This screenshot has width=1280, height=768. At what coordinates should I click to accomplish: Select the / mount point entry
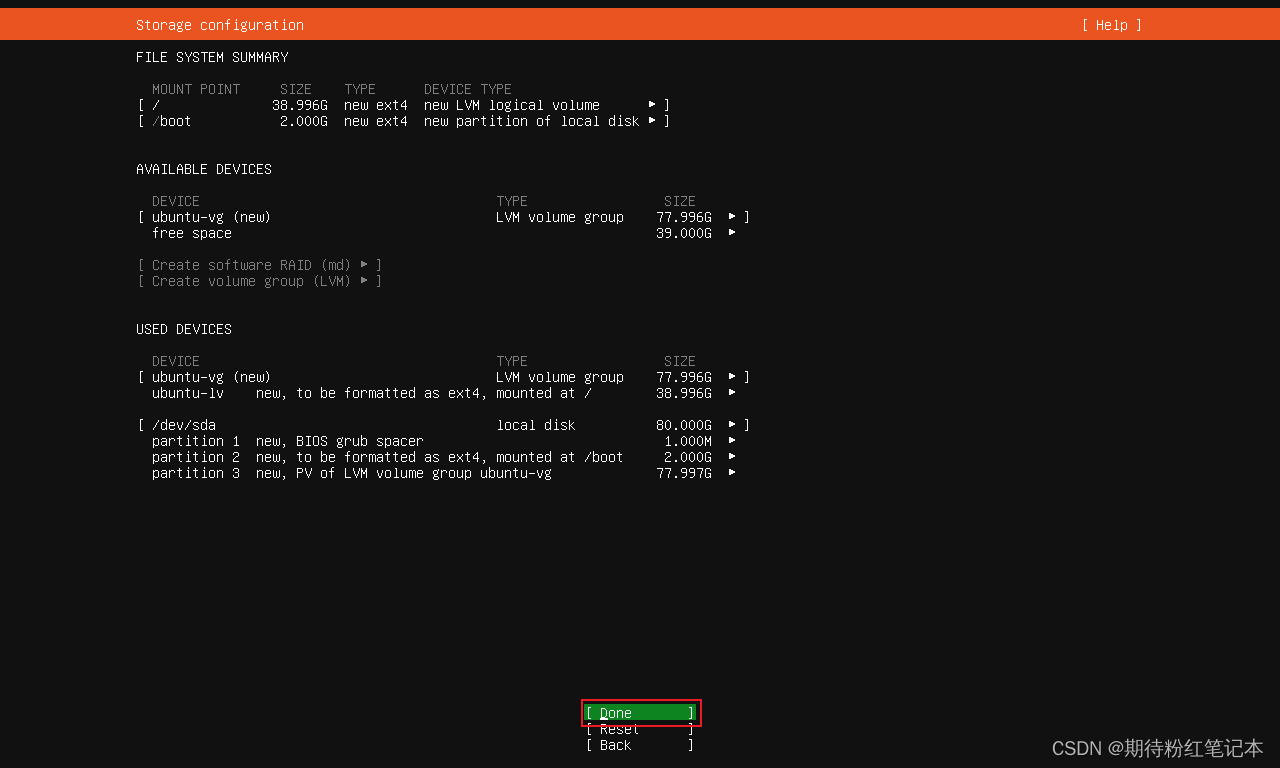point(404,105)
